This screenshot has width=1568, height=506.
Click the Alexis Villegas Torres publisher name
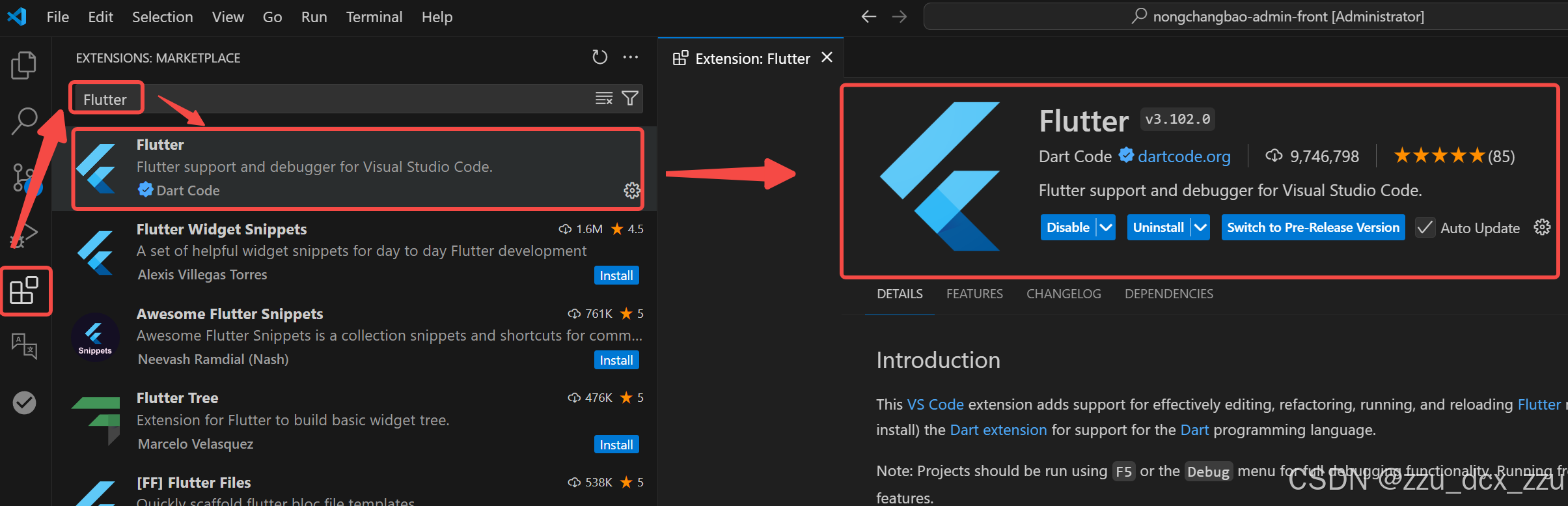pos(202,275)
